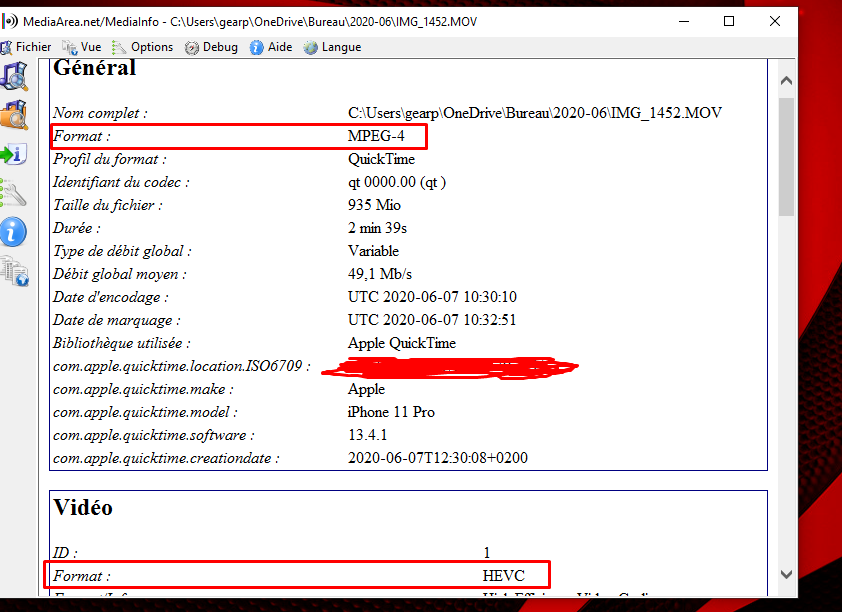842x612 pixels.
Task: Click the vertical scrollbar thumb
Action: tap(787, 157)
